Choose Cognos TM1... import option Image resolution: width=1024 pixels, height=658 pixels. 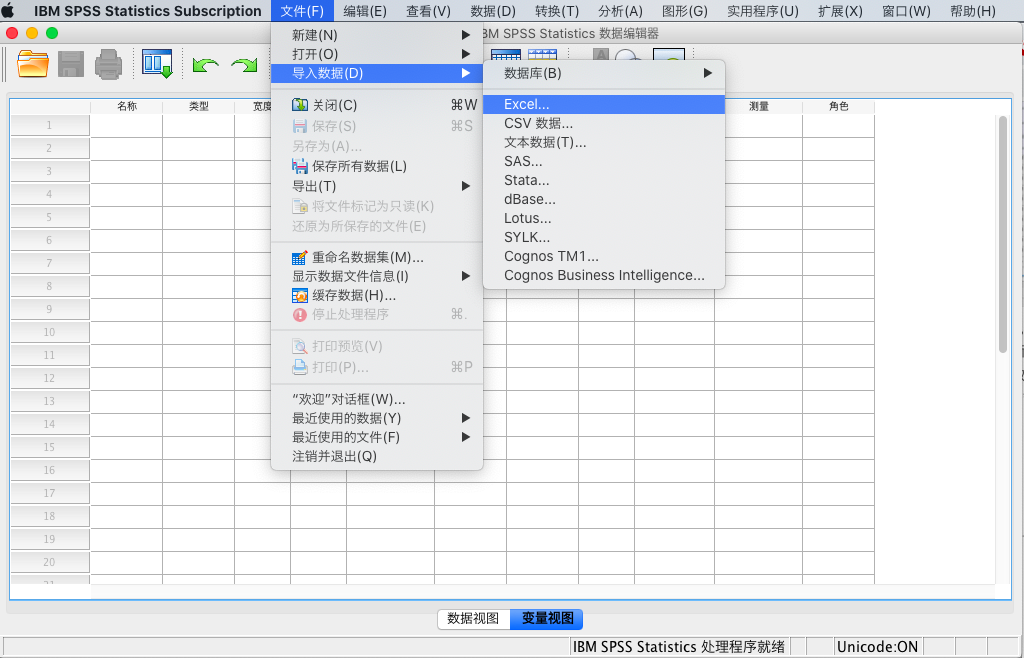[604, 257]
